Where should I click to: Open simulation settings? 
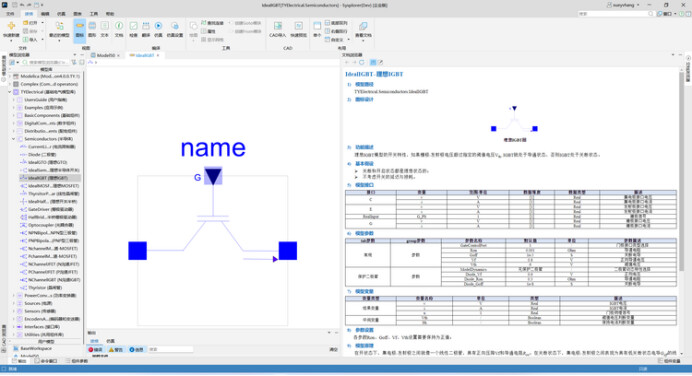175,29
